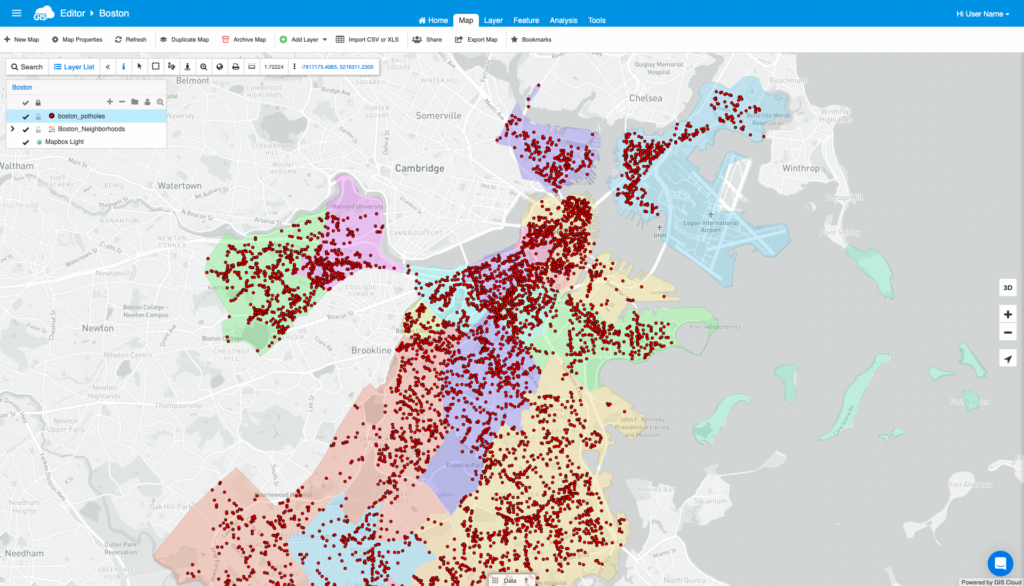Click the freehand lasso selection tool

click(x=171, y=66)
